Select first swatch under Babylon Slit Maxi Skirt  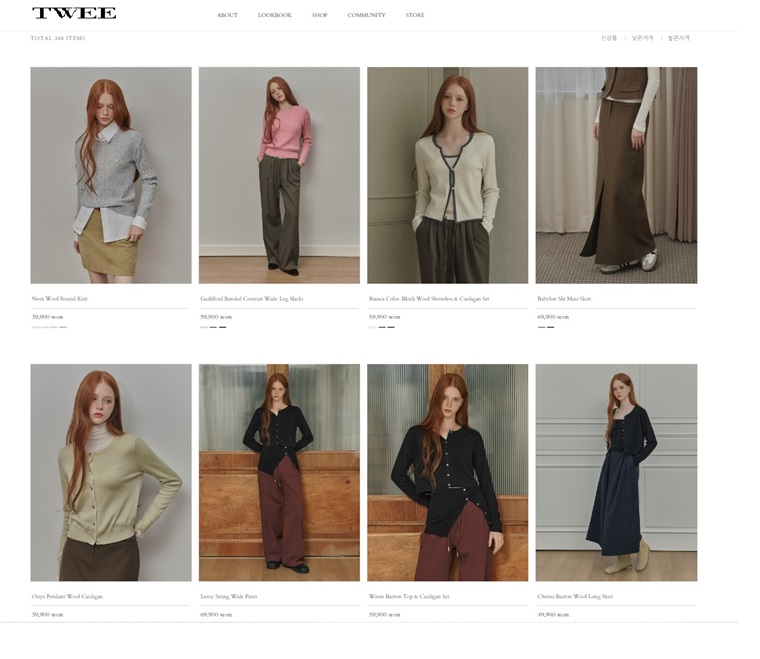[541, 327]
